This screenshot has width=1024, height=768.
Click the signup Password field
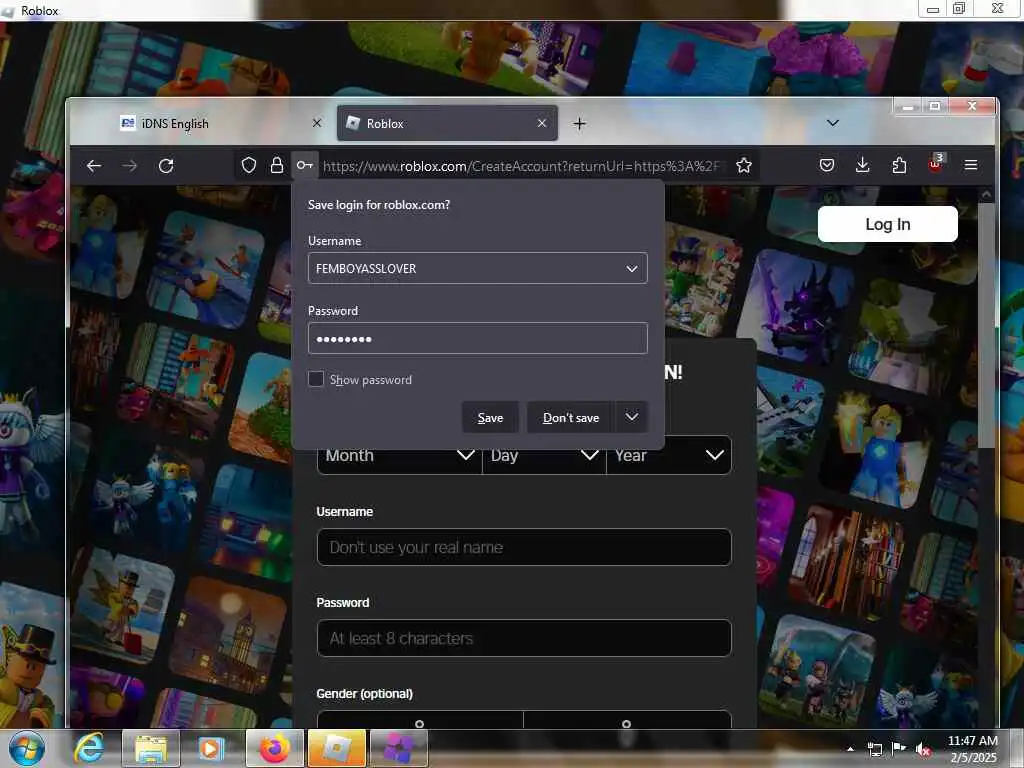tap(524, 638)
